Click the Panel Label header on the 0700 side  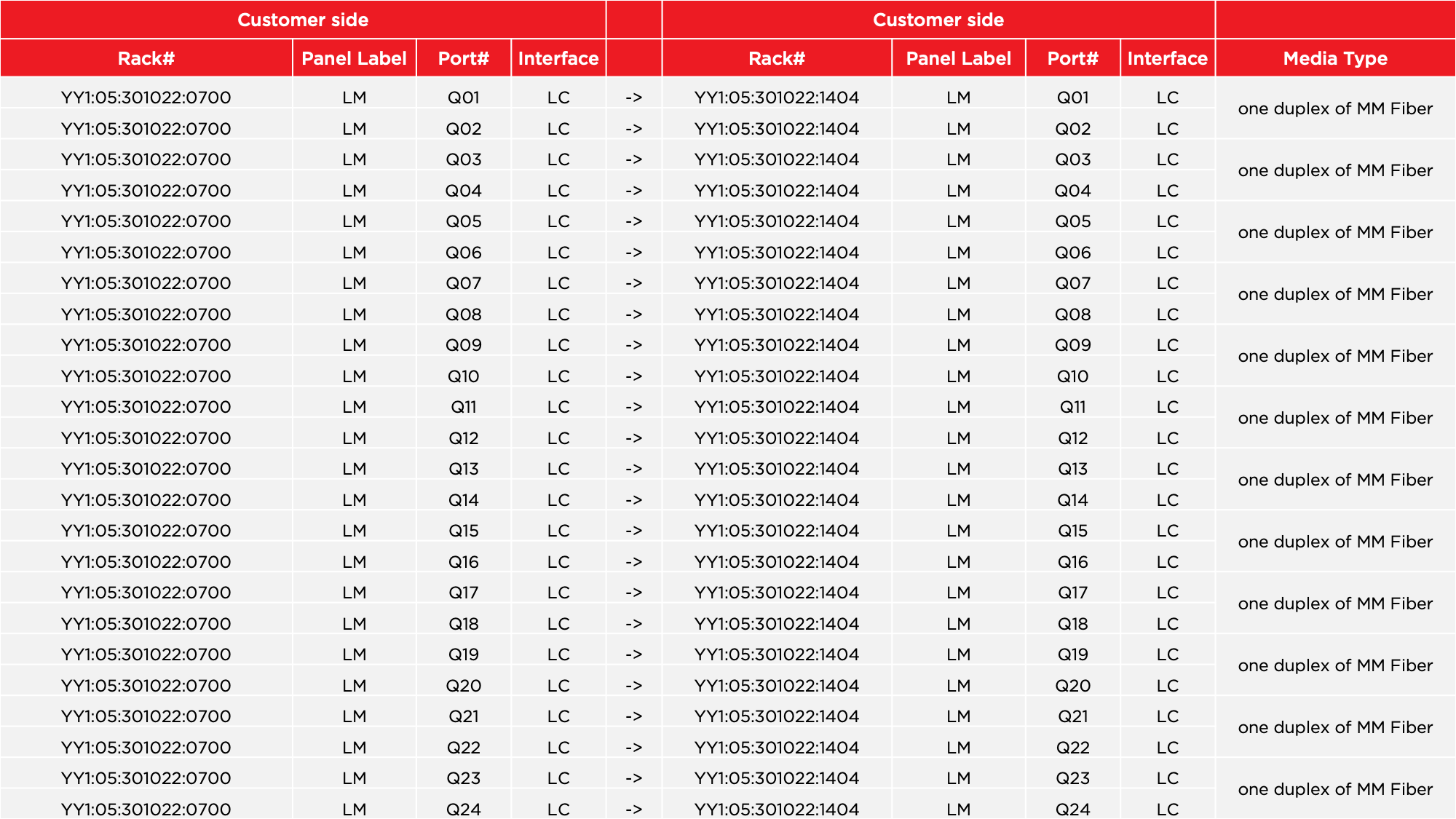click(x=354, y=58)
